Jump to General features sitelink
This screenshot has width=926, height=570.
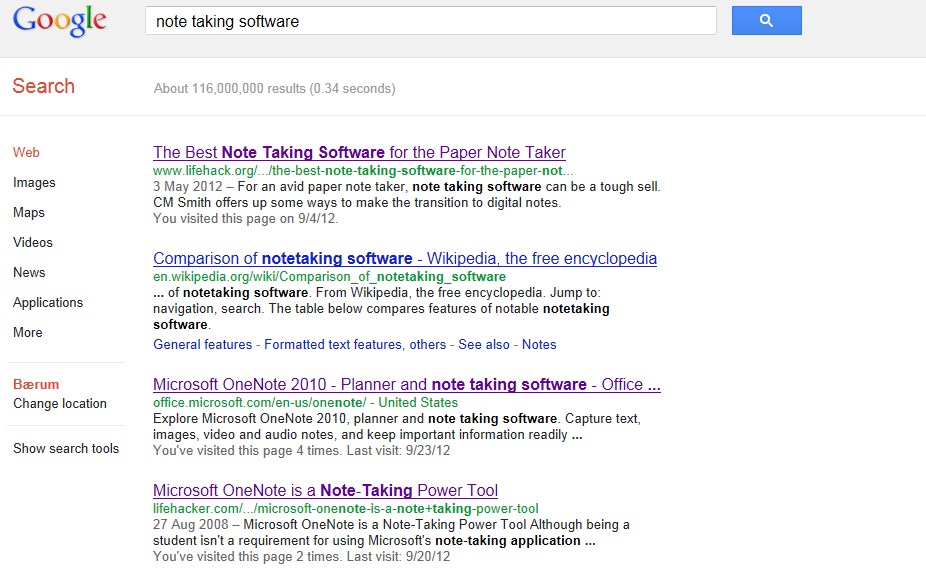click(x=203, y=344)
